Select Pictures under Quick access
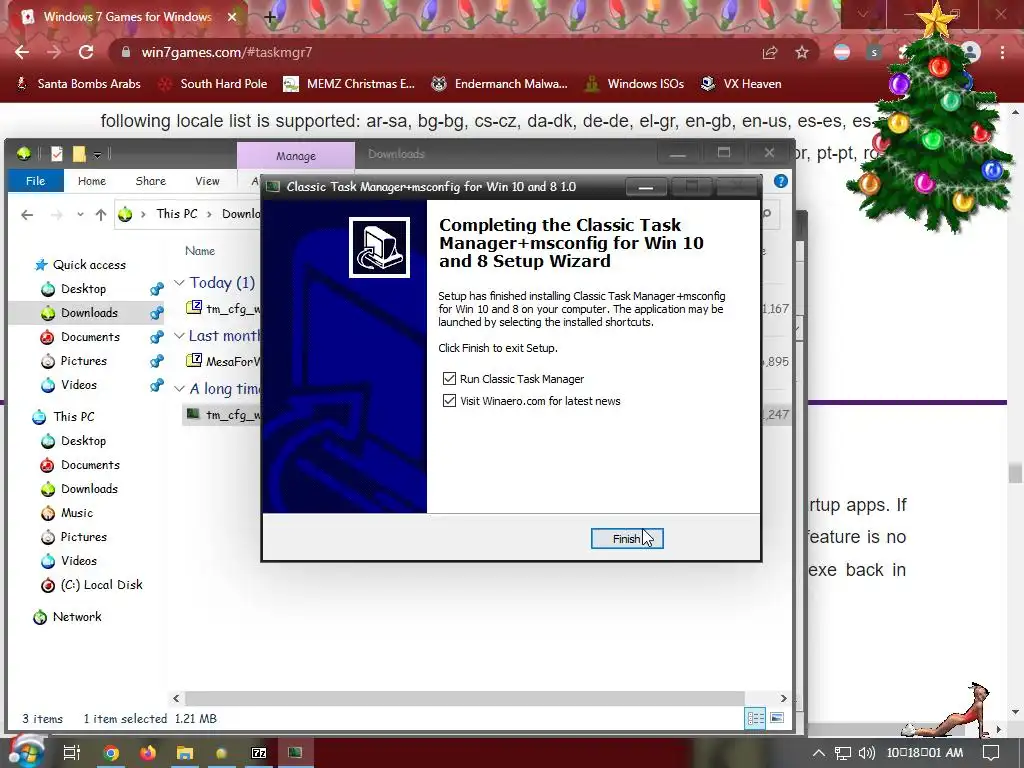Screen dimensions: 1024x768 pos(84,360)
